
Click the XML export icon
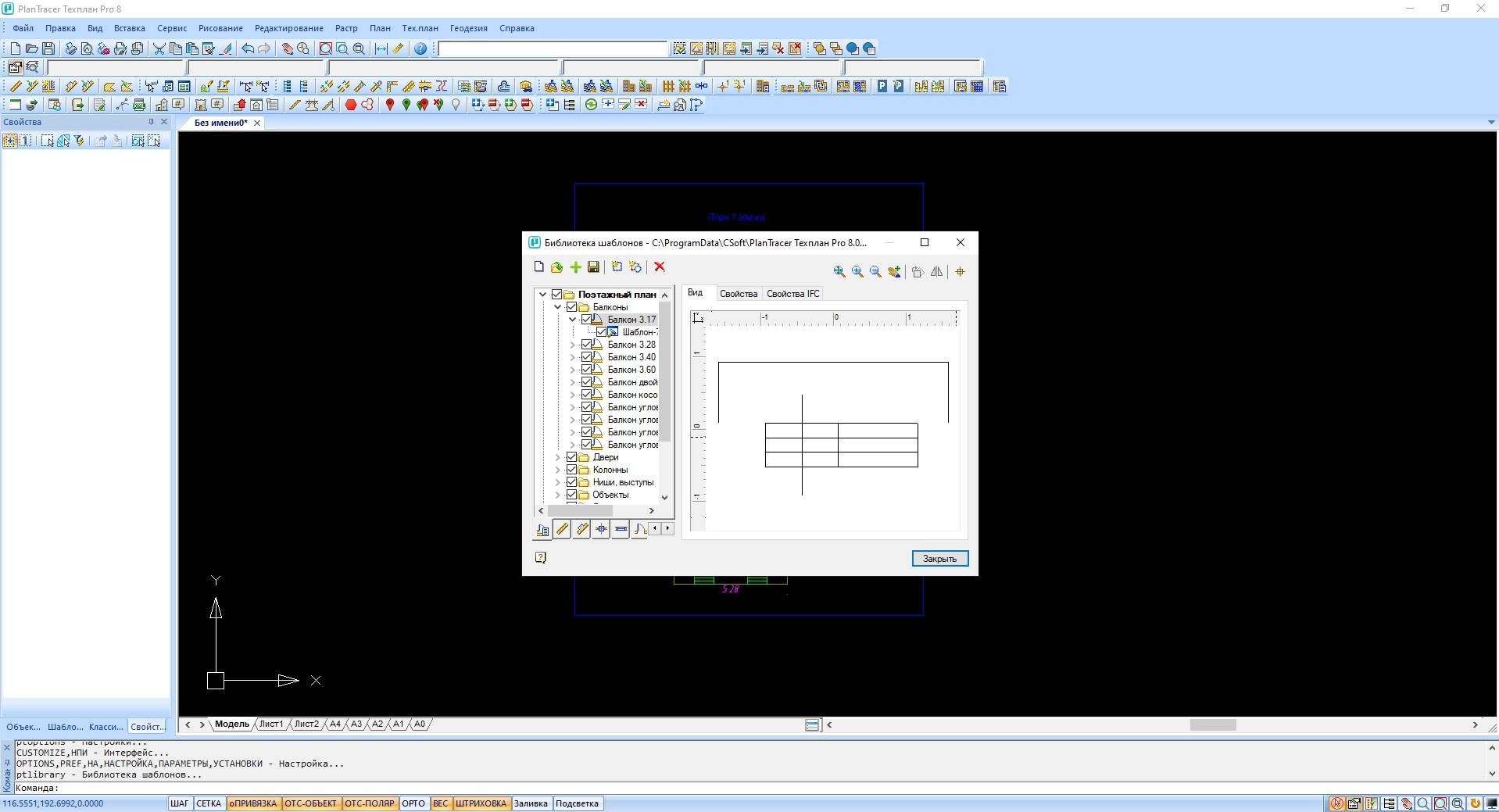click(139, 105)
